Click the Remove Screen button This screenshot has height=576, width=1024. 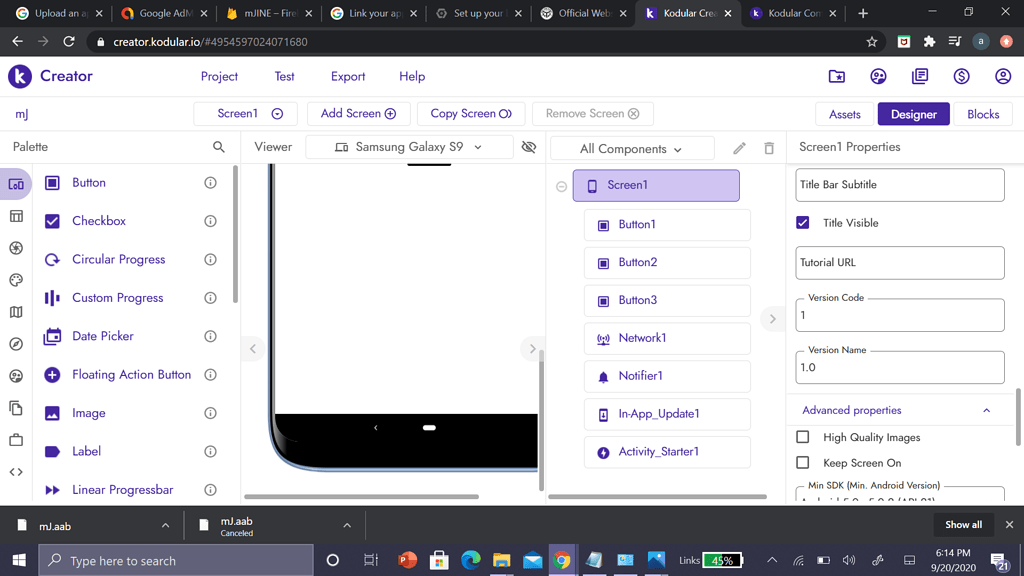(x=592, y=114)
